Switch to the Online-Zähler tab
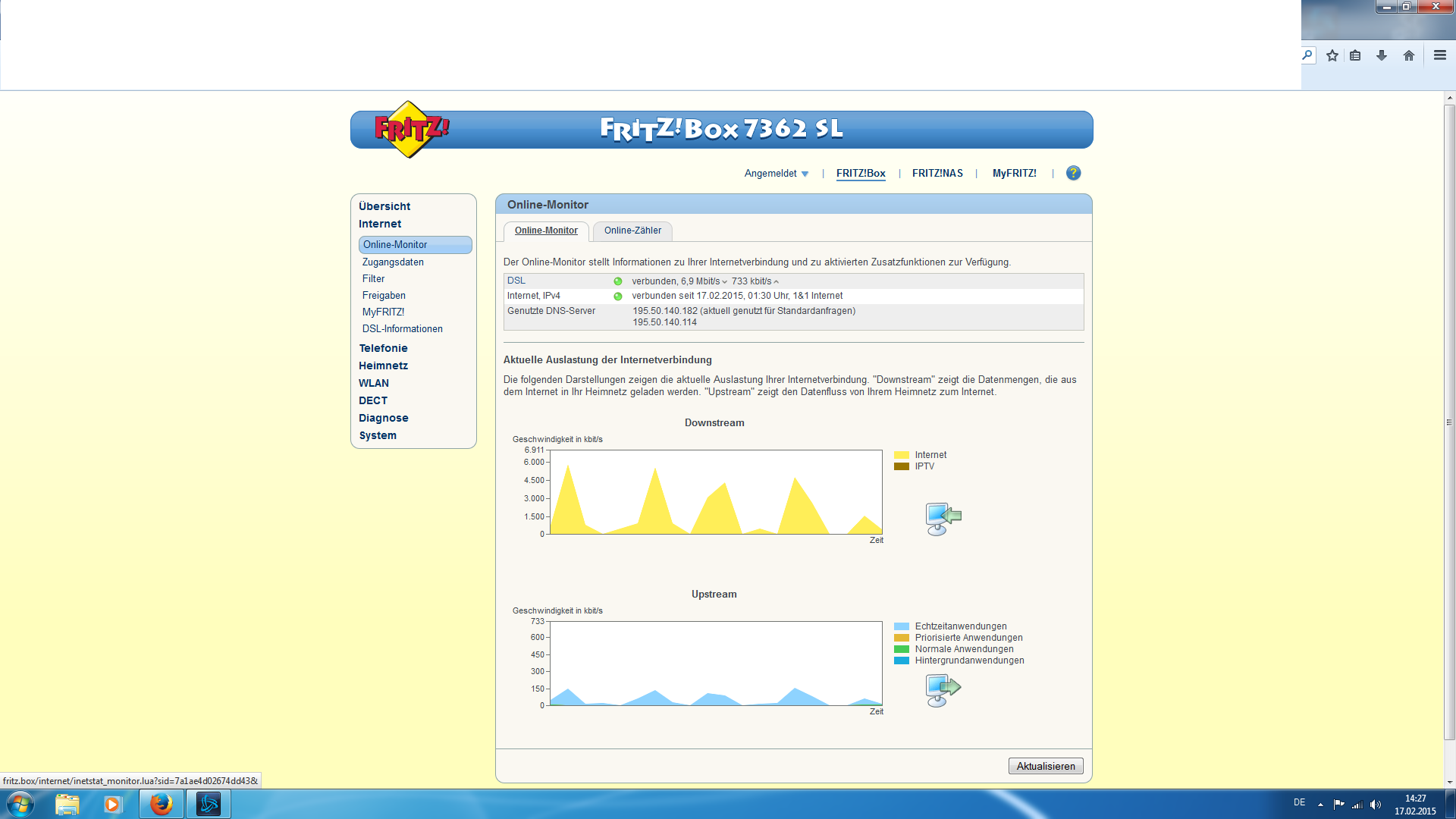 pyautogui.click(x=632, y=231)
